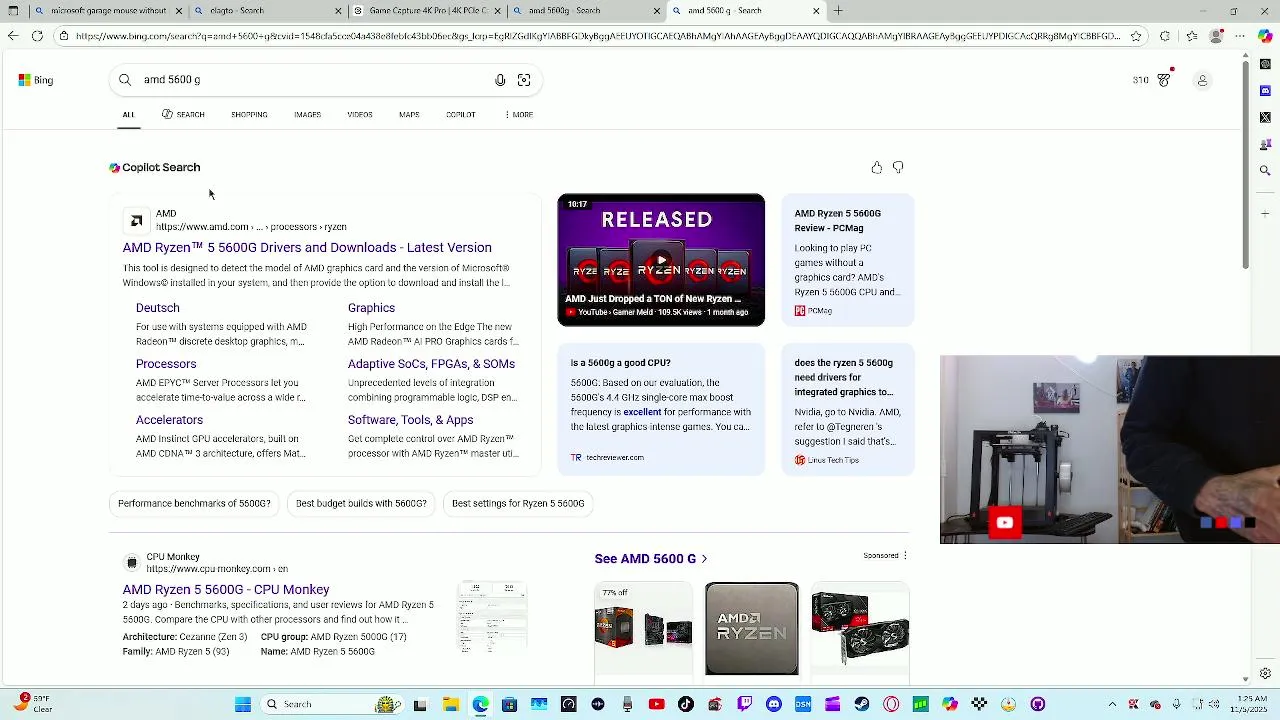The height and width of the screenshot is (720, 1280).
Task: Click the AMD Ryzen chip product thumbnail
Action: [752, 629]
